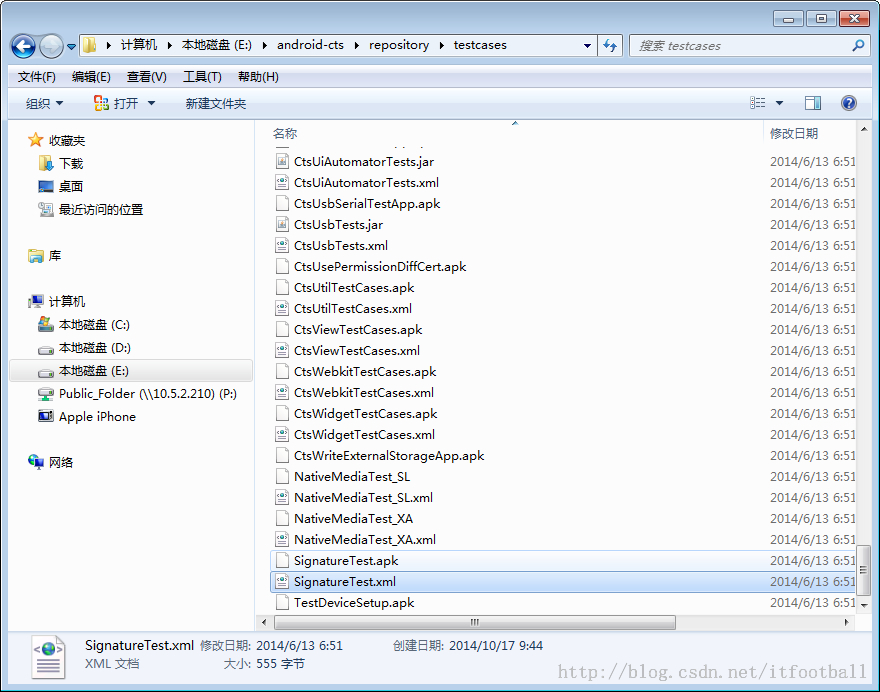Click the blue Help question mark icon
The height and width of the screenshot is (692, 880).
pyautogui.click(x=849, y=103)
